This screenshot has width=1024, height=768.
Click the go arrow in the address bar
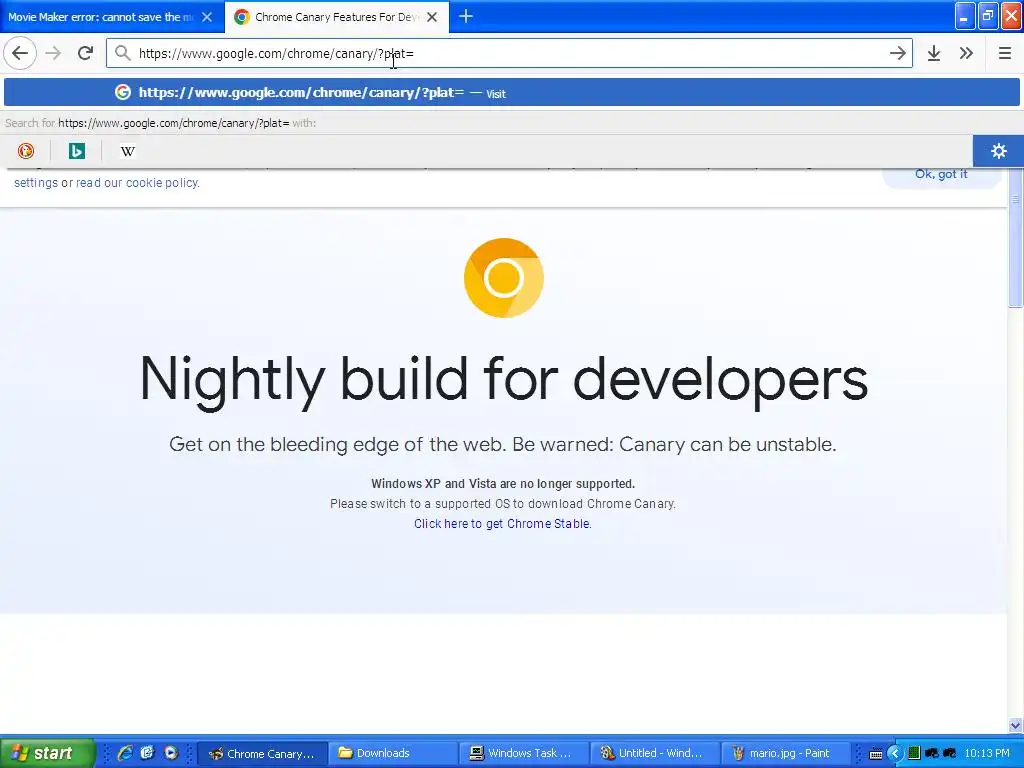click(897, 54)
